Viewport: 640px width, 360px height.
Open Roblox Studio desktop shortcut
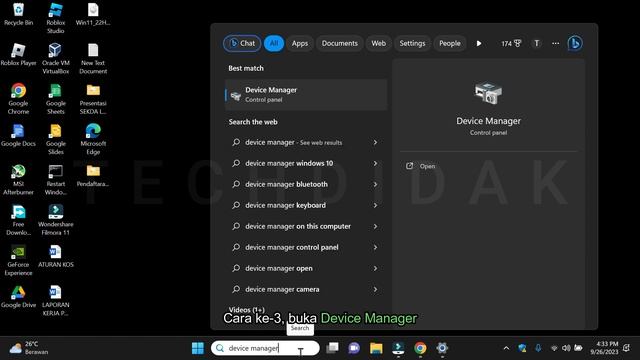click(56, 18)
